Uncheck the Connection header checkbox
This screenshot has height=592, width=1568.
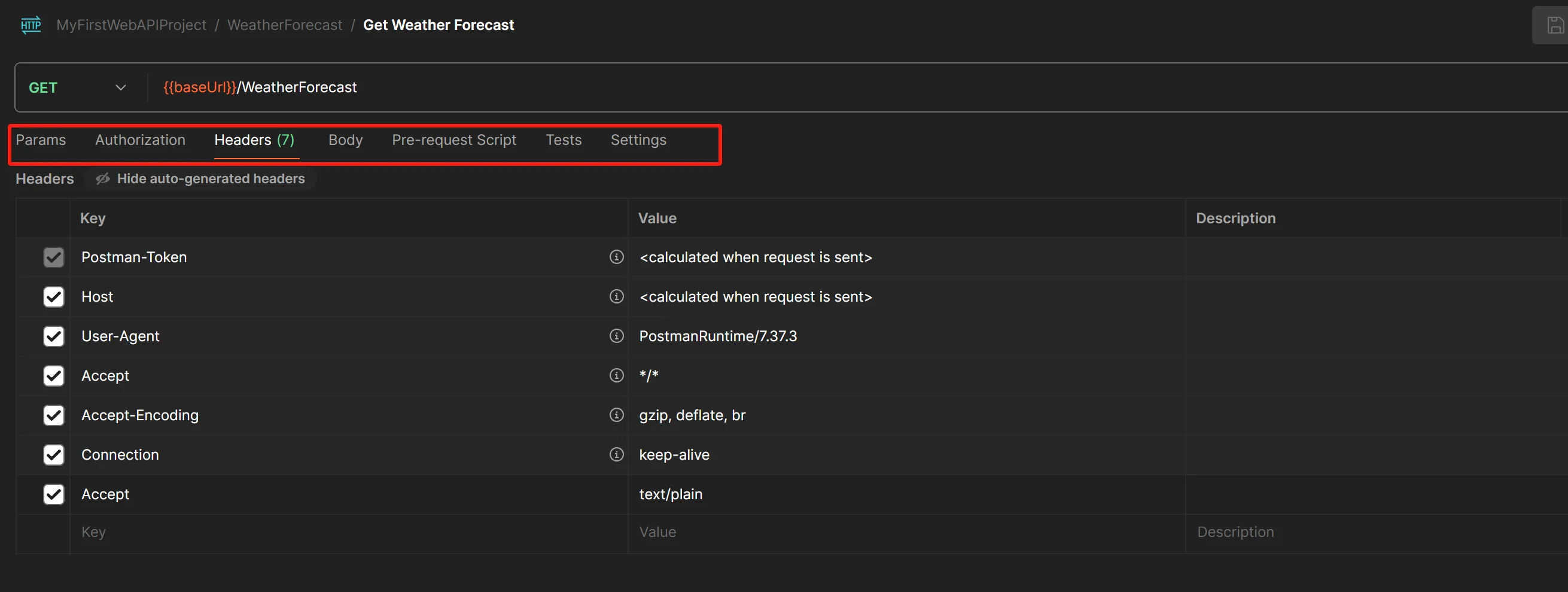pyautogui.click(x=54, y=454)
